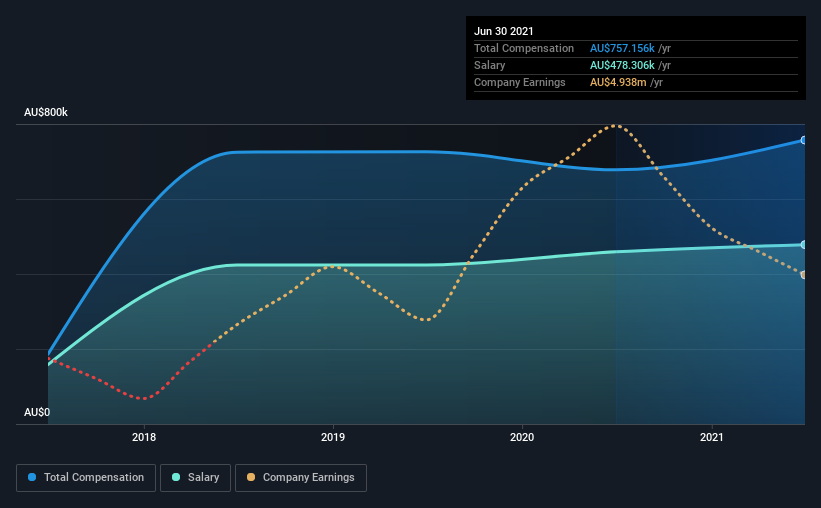Image resolution: width=821 pixels, height=508 pixels.
Task: Click the red dotted earnings low point
Action: 144,399
